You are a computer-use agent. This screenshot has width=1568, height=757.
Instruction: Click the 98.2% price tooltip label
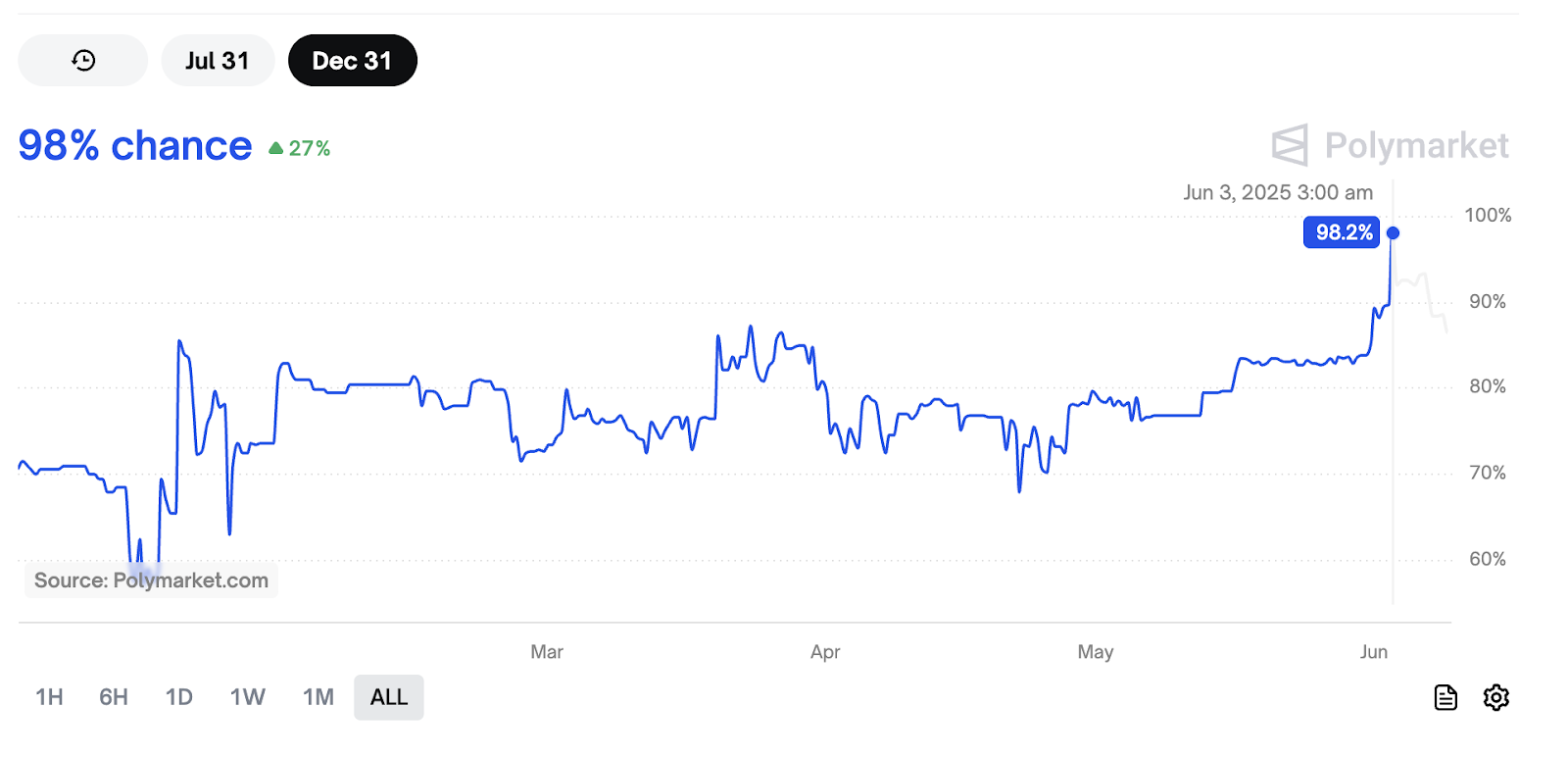tap(1342, 232)
